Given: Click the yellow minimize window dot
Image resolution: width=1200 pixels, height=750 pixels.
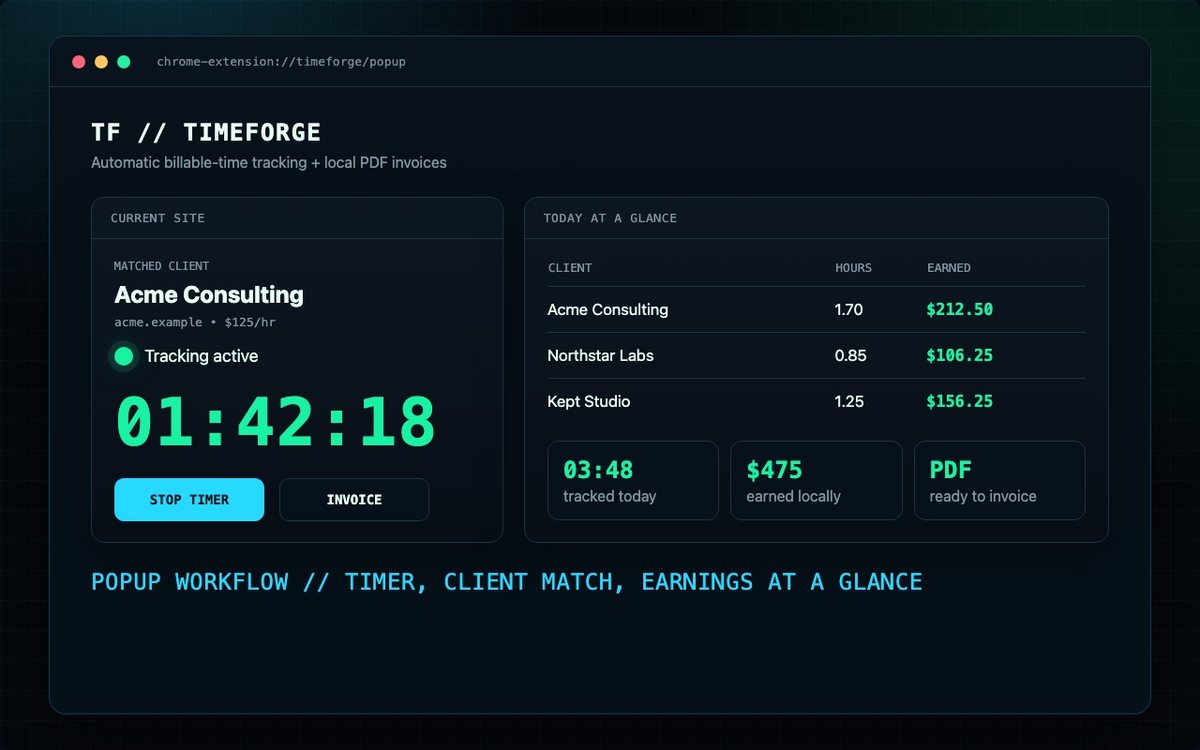Looking at the screenshot, I should [x=101, y=62].
